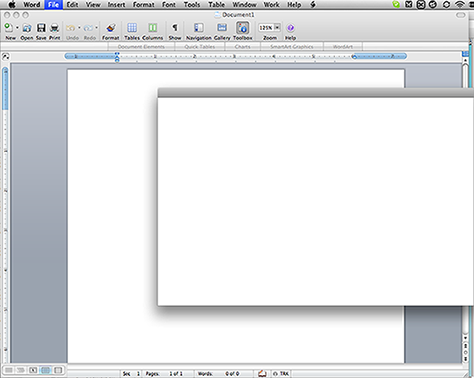Open the Help menu in menu bar
This screenshot has height=378, width=474.
pyautogui.click(x=294, y=5)
